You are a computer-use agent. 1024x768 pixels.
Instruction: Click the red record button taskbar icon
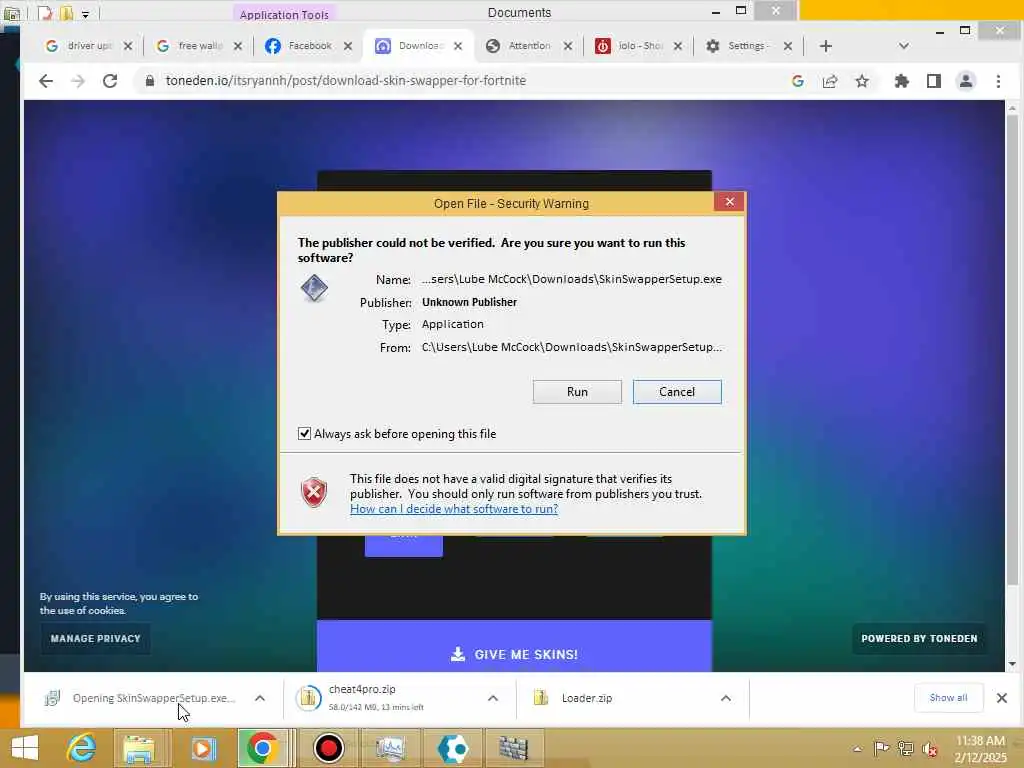[x=328, y=748]
